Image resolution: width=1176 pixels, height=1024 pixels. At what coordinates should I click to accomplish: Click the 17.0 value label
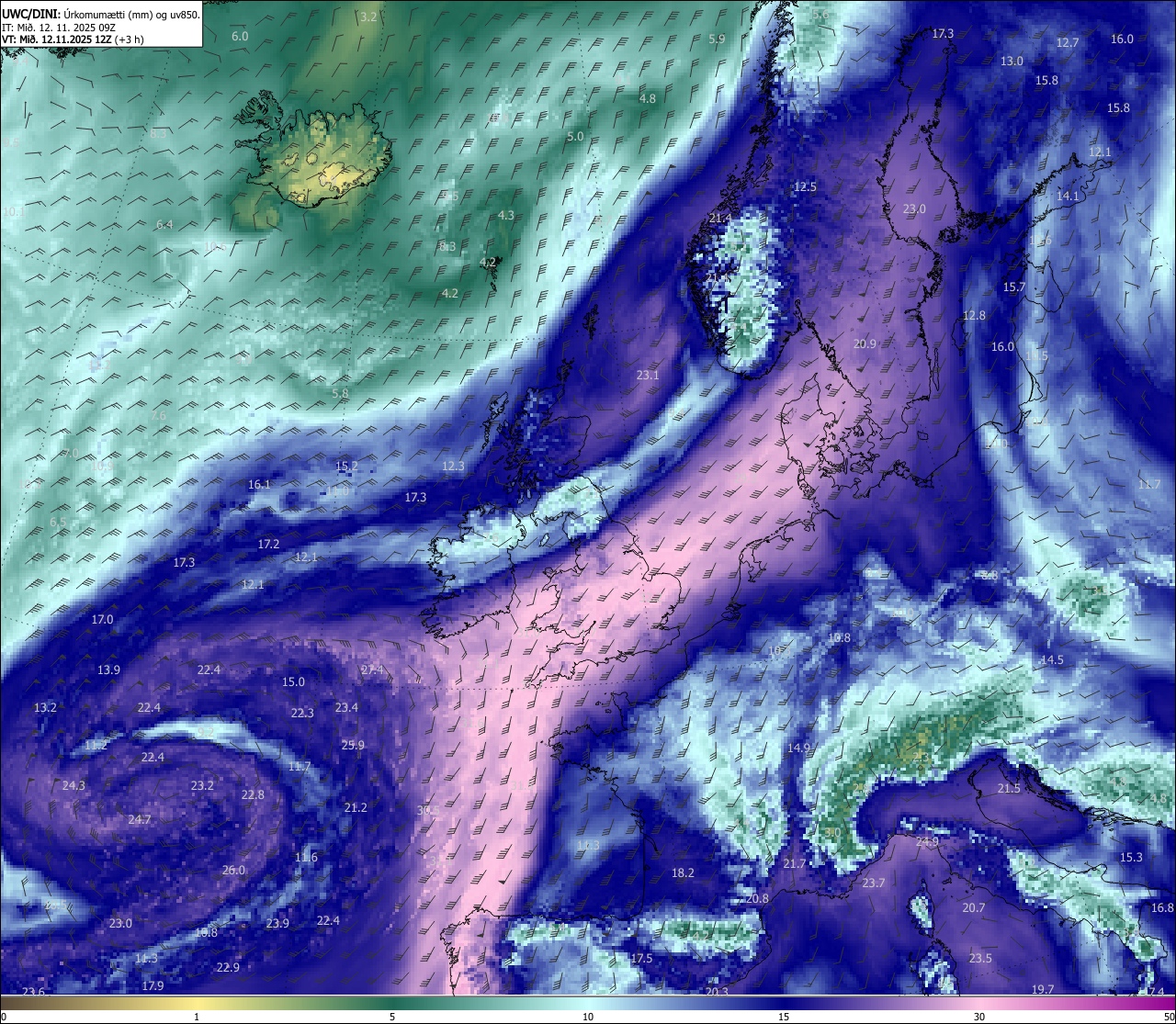[x=102, y=619]
